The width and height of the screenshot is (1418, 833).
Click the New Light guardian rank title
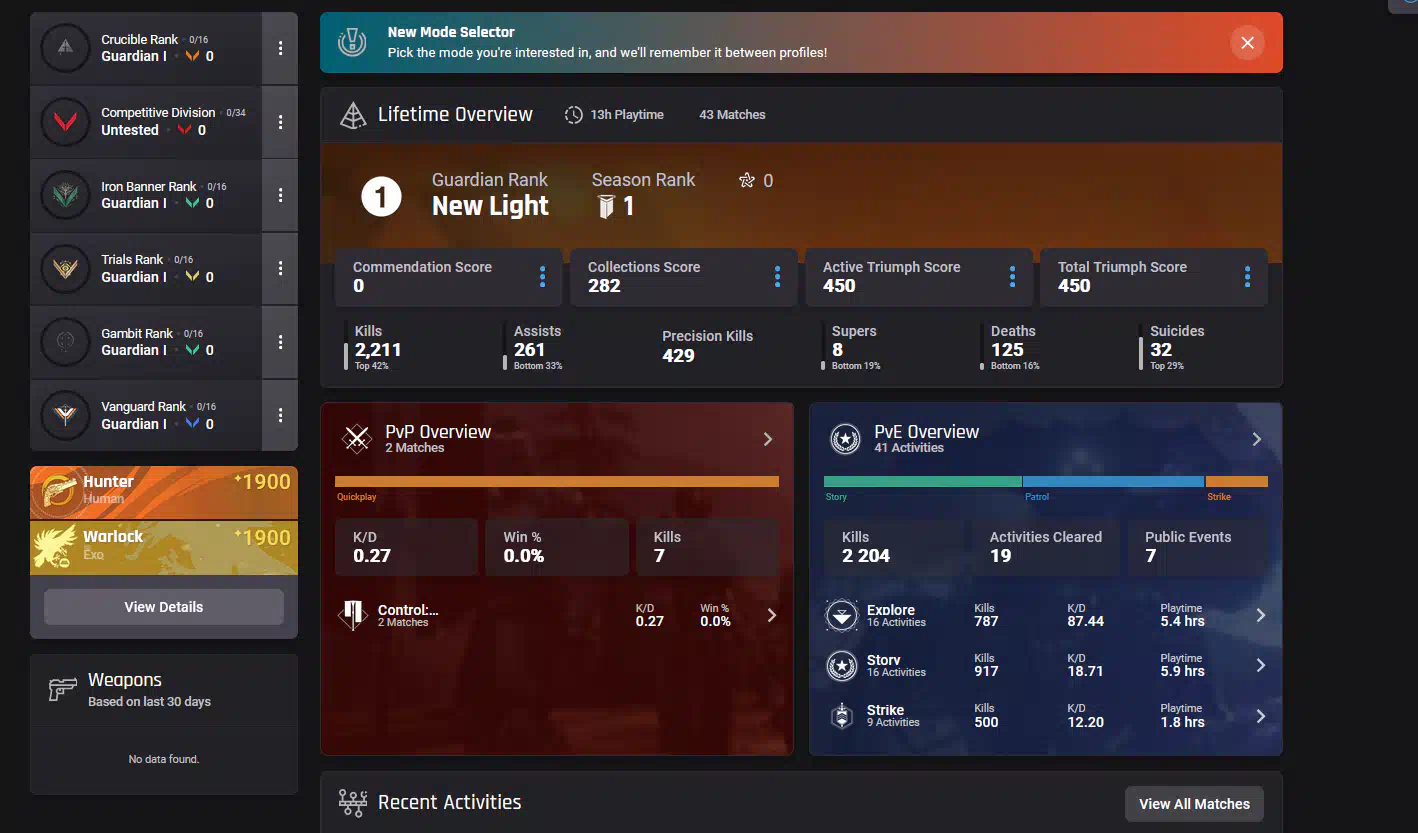pyautogui.click(x=490, y=206)
